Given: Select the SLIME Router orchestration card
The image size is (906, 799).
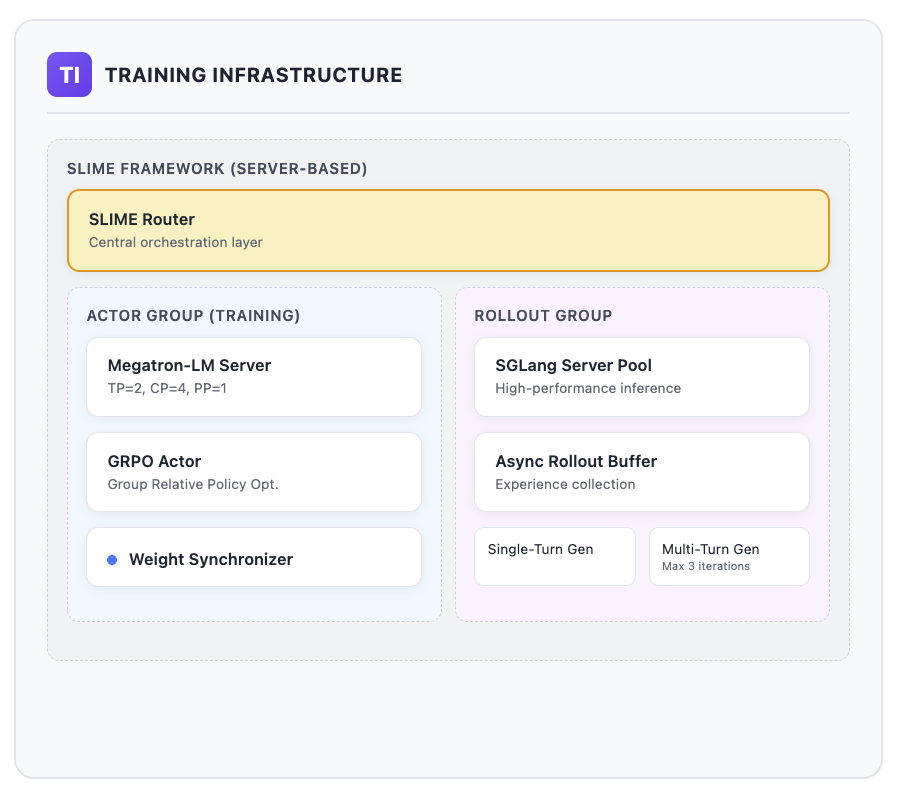Looking at the screenshot, I should pyautogui.click(x=448, y=230).
